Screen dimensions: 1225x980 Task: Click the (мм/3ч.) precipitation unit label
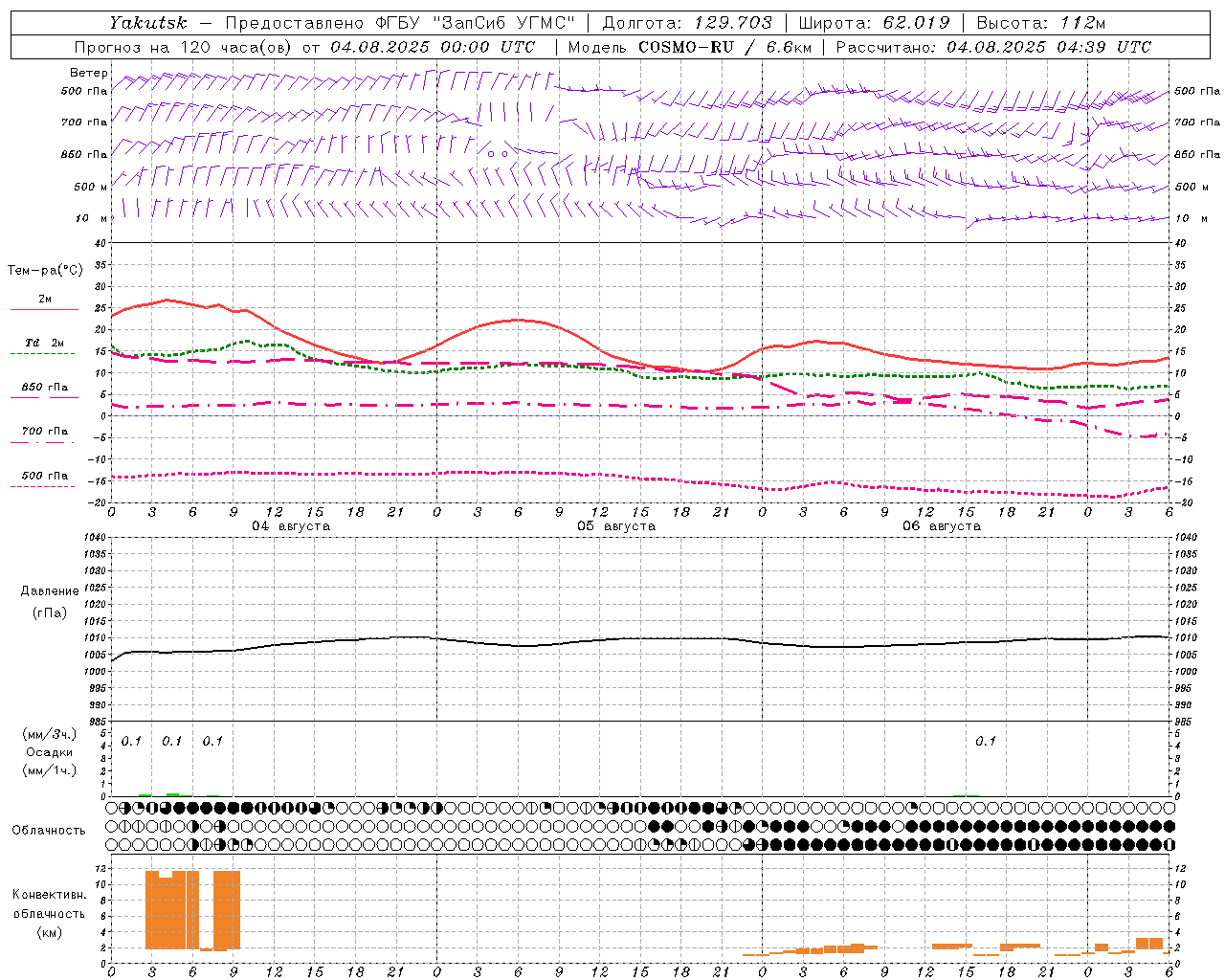pyautogui.click(x=49, y=734)
